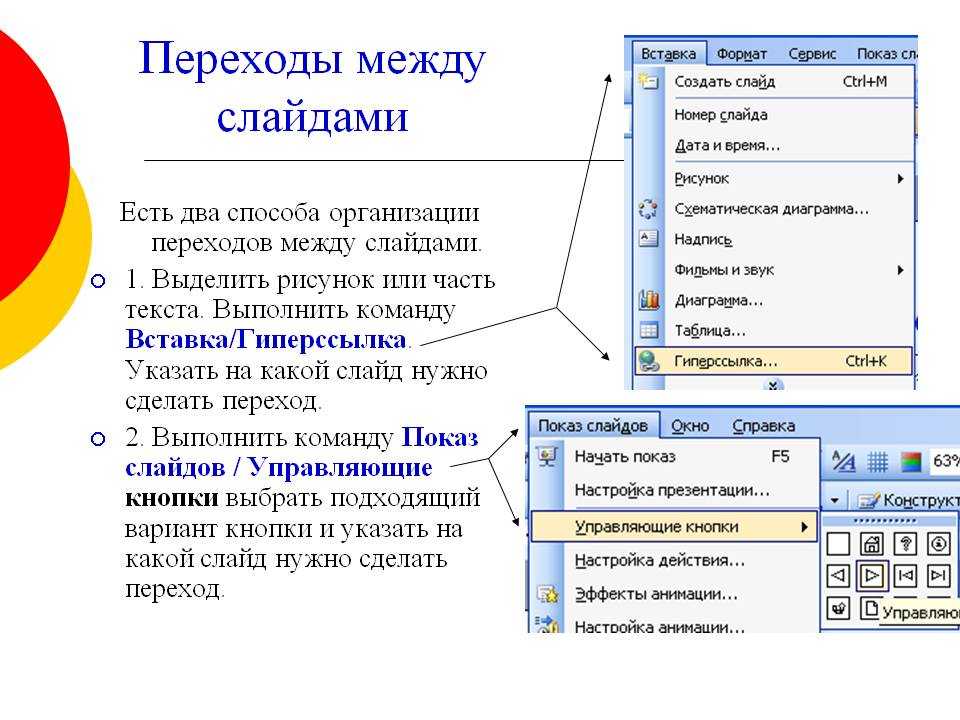Click the F5 shortcut label of Начать показ
The height and width of the screenshot is (720, 960).
click(780, 456)
